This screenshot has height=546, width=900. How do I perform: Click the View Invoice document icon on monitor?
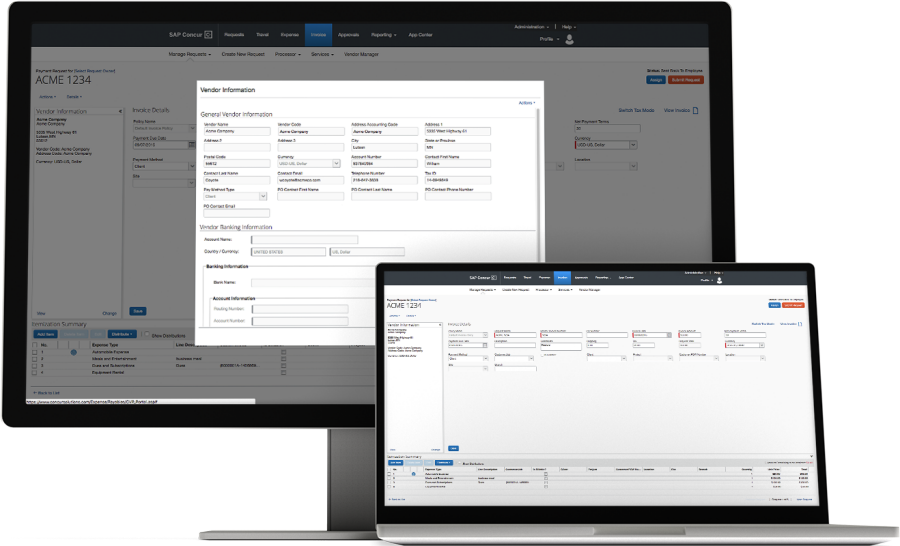point(696,110)
